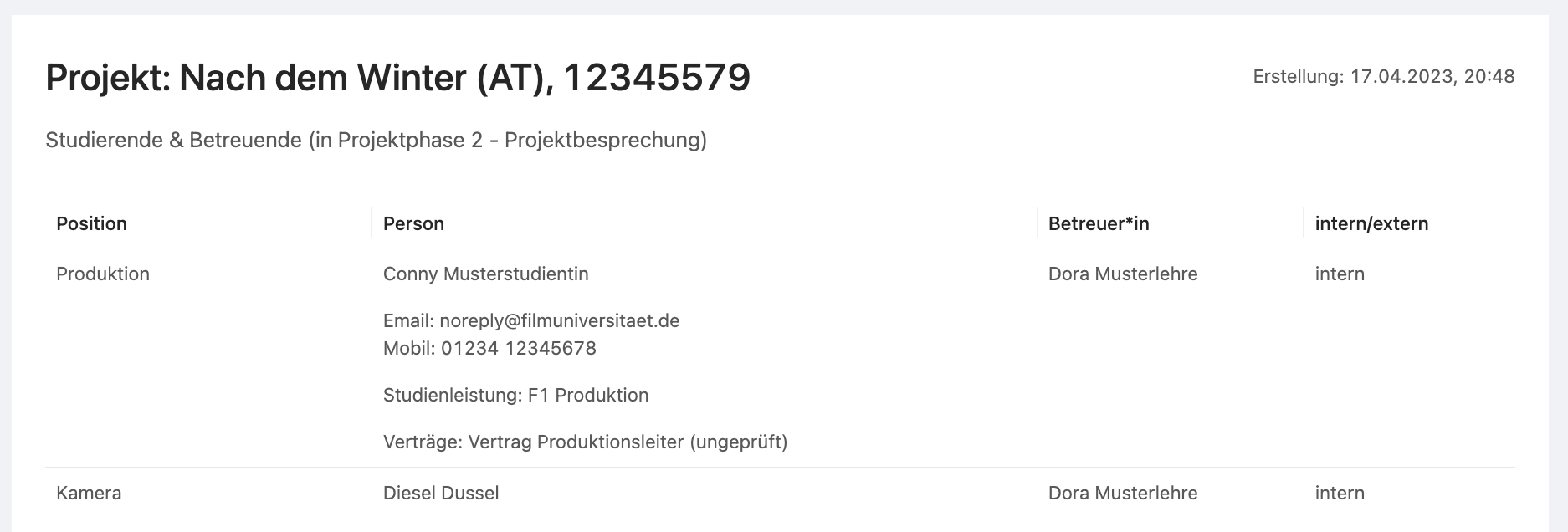
Task: Click 'intern' in the Produktion row
Action: [1339, 274]
